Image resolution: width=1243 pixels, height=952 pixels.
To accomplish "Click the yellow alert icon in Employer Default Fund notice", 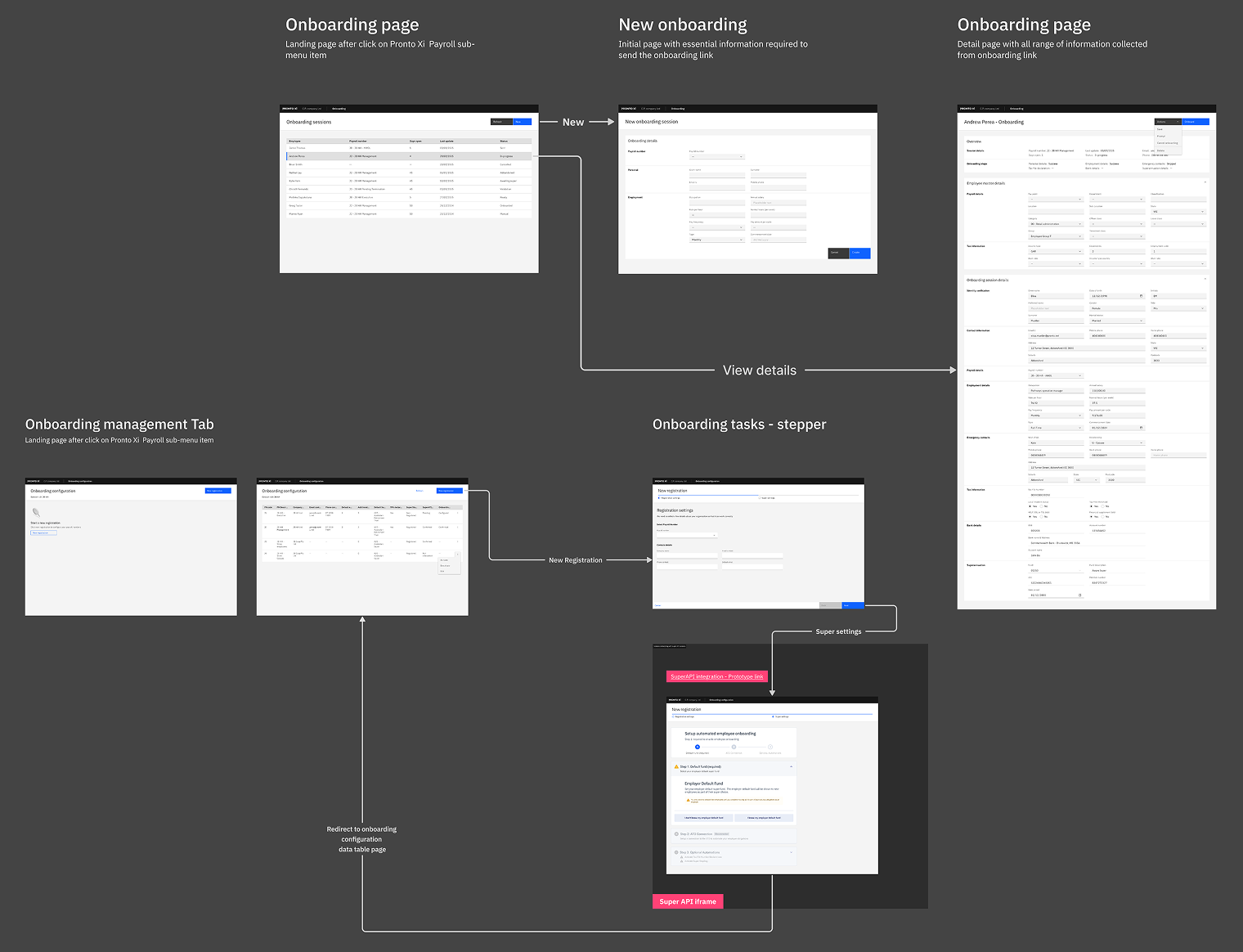I will click(688, 800).
